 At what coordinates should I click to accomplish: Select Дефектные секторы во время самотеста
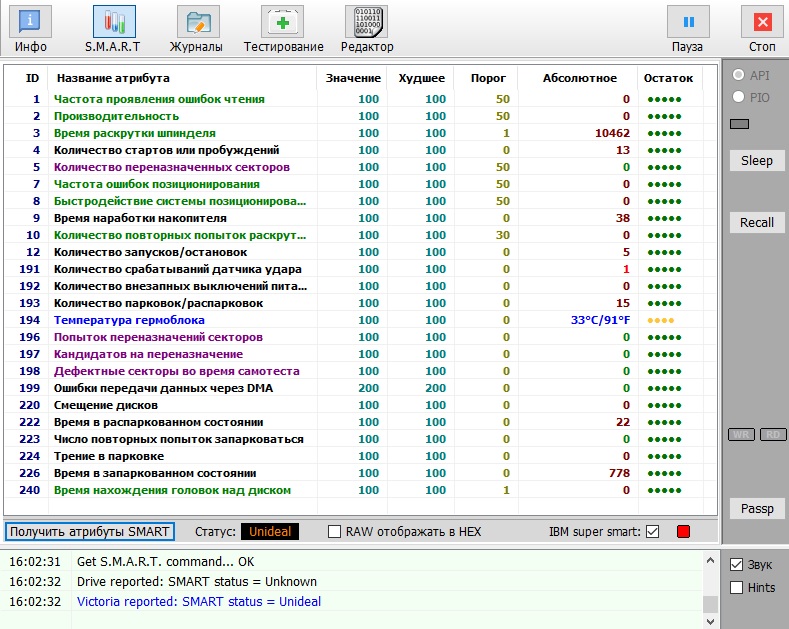[x=360, y=371]
